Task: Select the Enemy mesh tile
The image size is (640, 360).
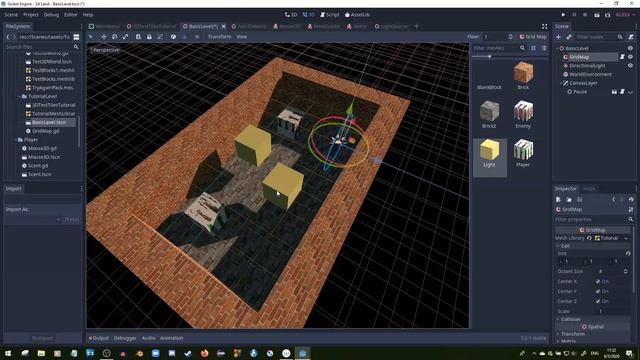Action: pos(523,115)
